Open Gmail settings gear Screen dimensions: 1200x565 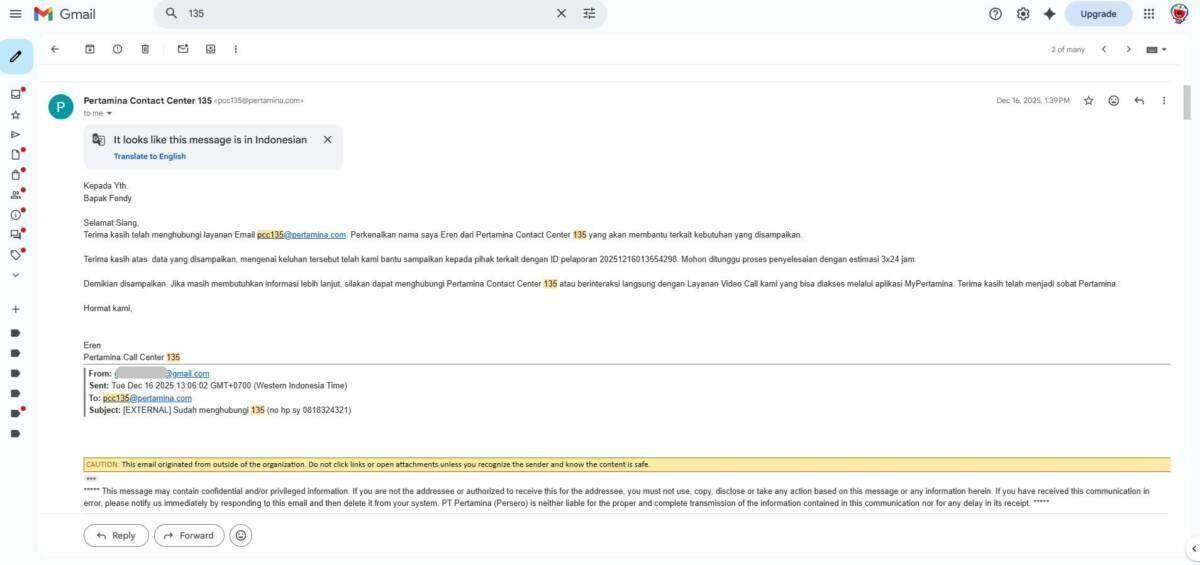pyautogui.click(x=1023, y=14)
